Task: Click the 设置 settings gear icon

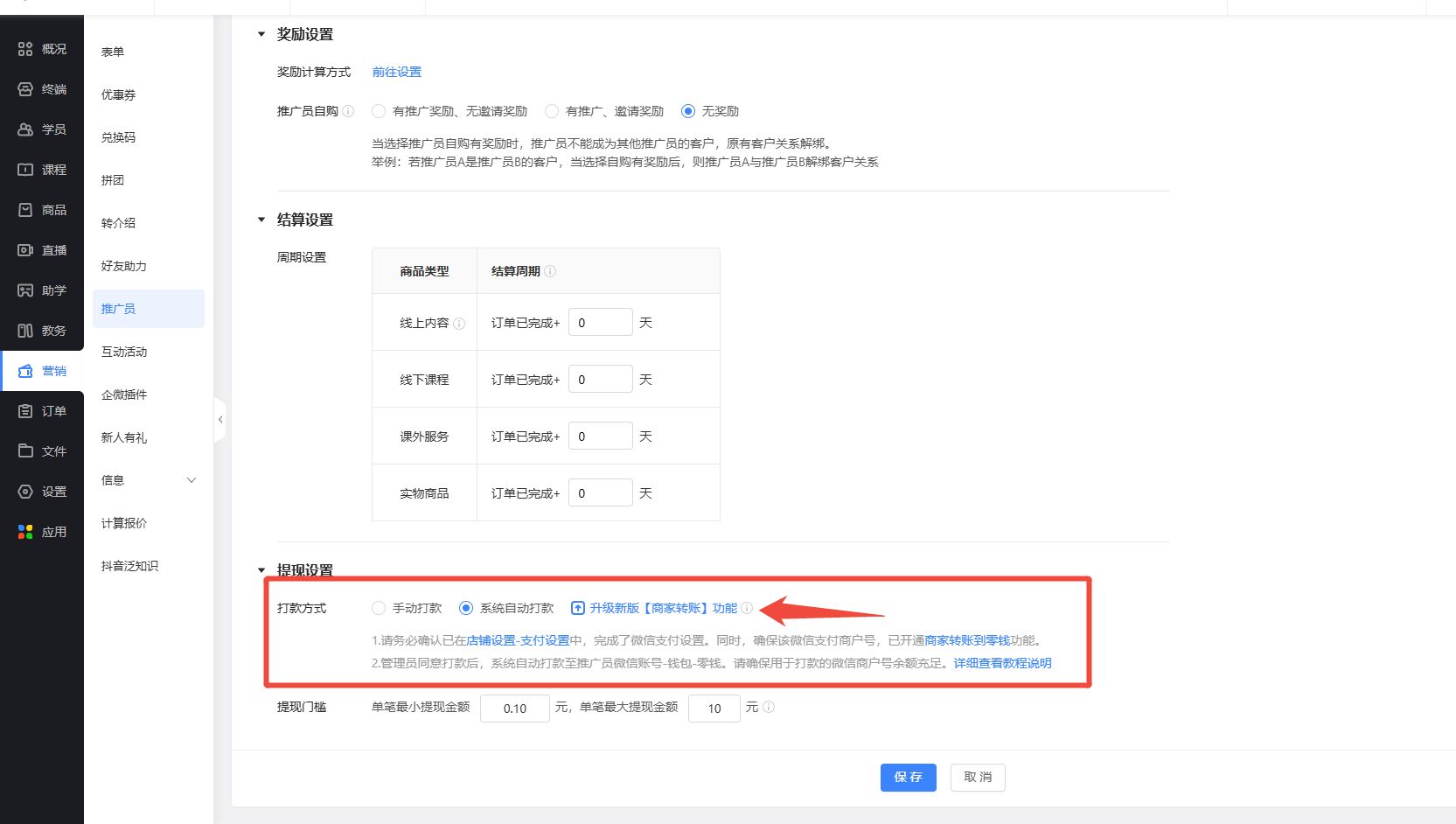Action: pyautogui.click(x=25, y=492)
